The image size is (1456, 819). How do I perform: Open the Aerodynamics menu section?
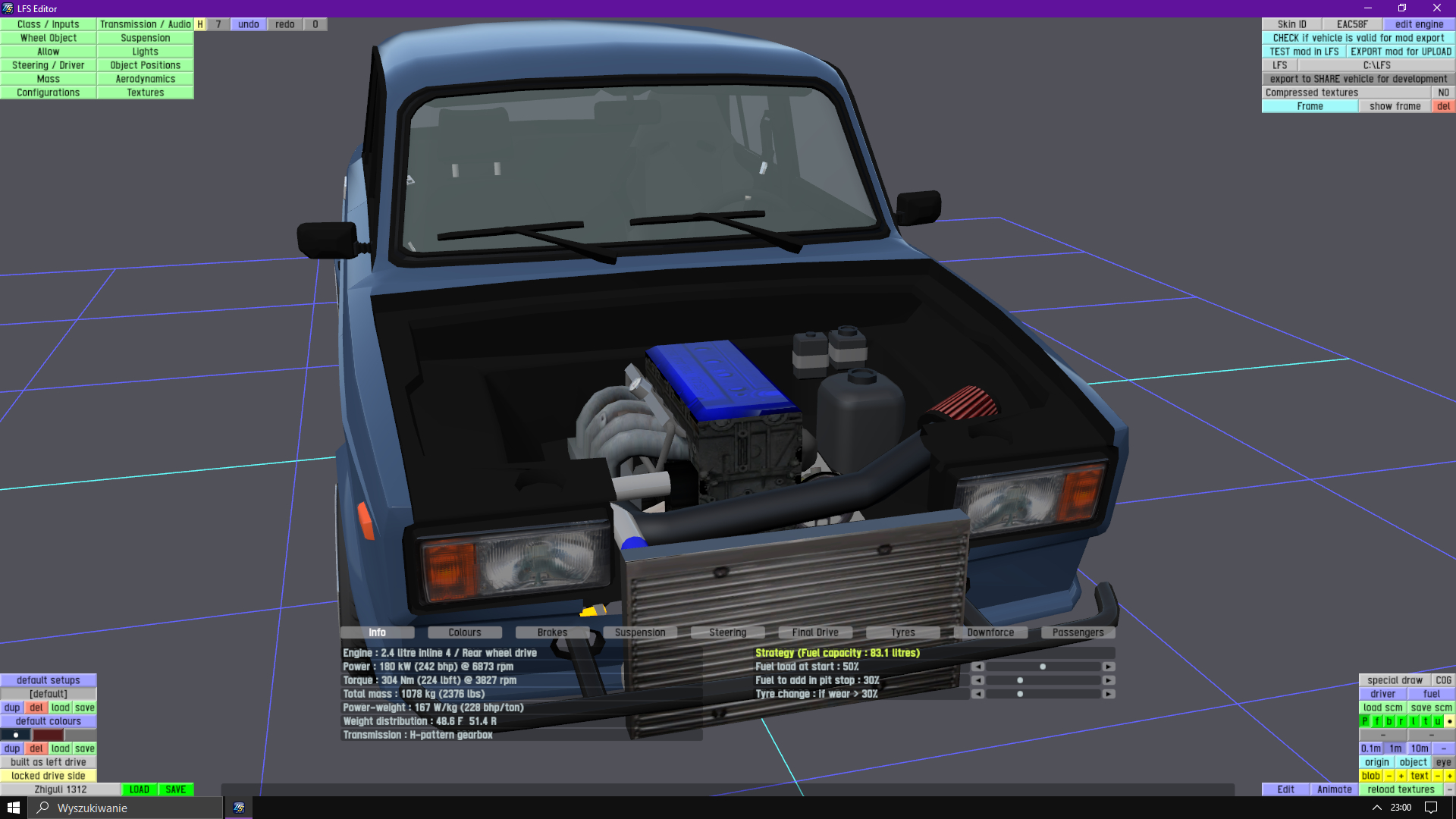pyautogui.click(x=146, y=79)
